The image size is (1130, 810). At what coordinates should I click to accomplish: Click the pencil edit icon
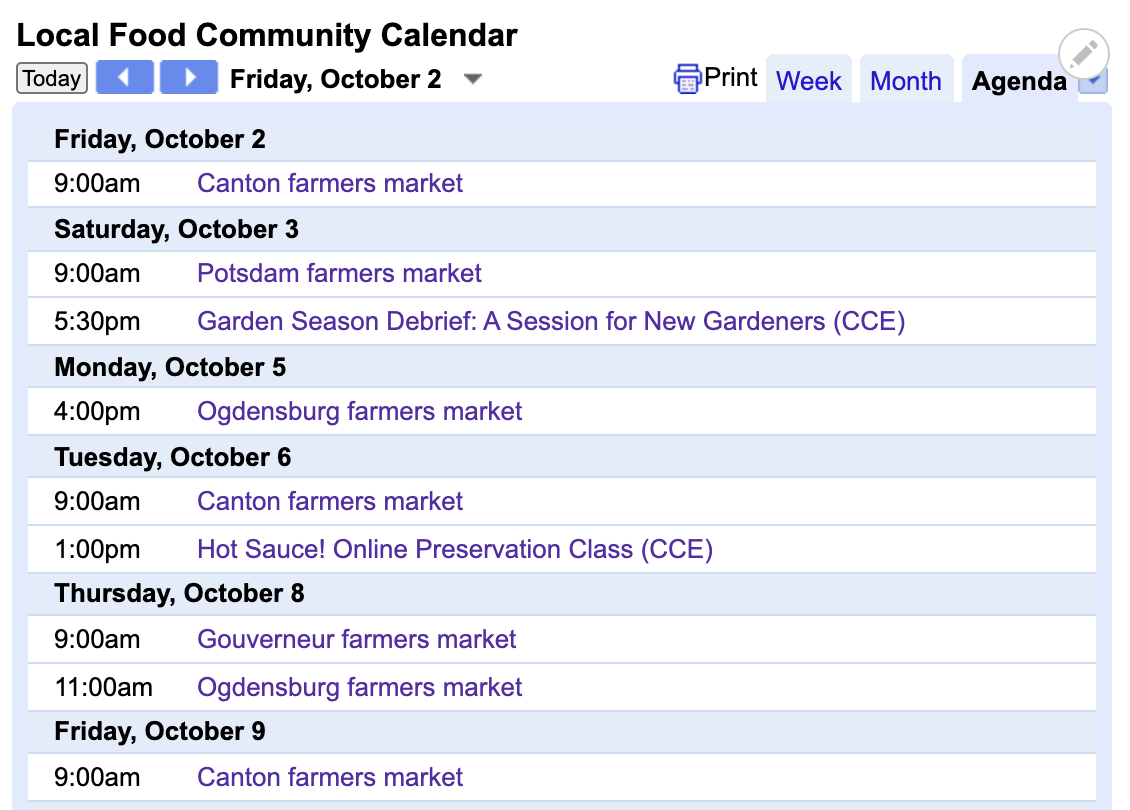1084,53
